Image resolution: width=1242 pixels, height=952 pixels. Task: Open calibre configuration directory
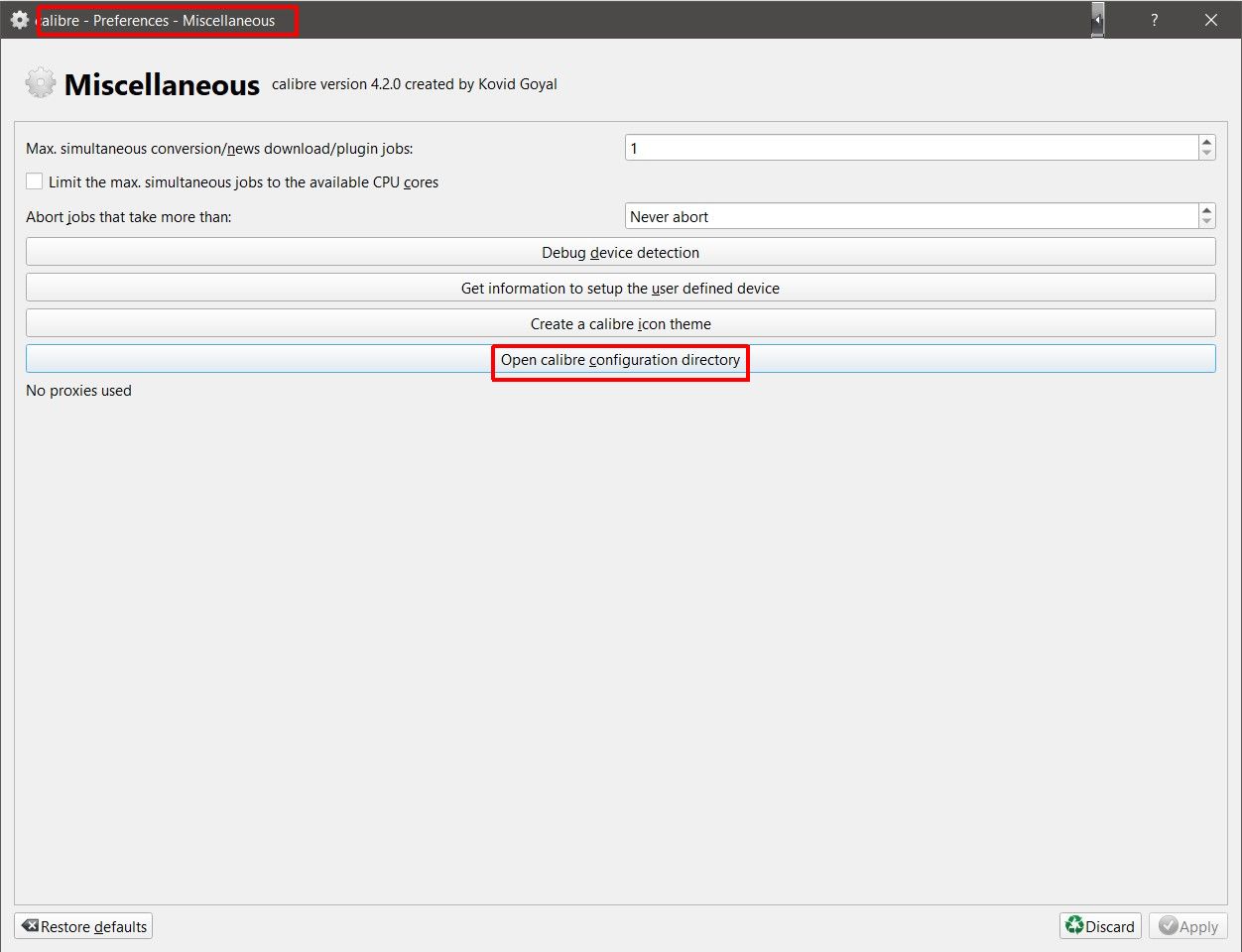(621, 359)
